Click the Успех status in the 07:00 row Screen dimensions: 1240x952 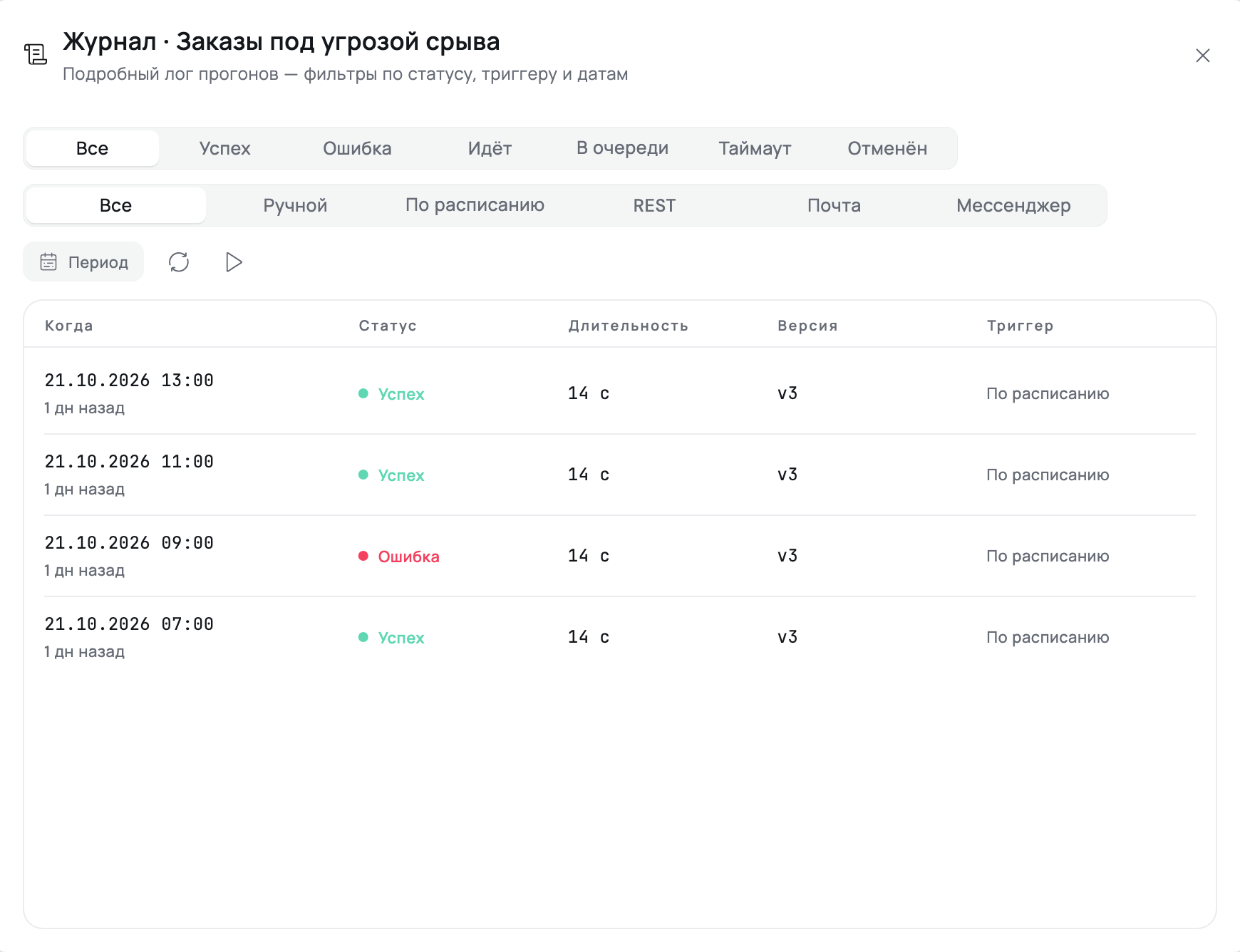point(391,638)
